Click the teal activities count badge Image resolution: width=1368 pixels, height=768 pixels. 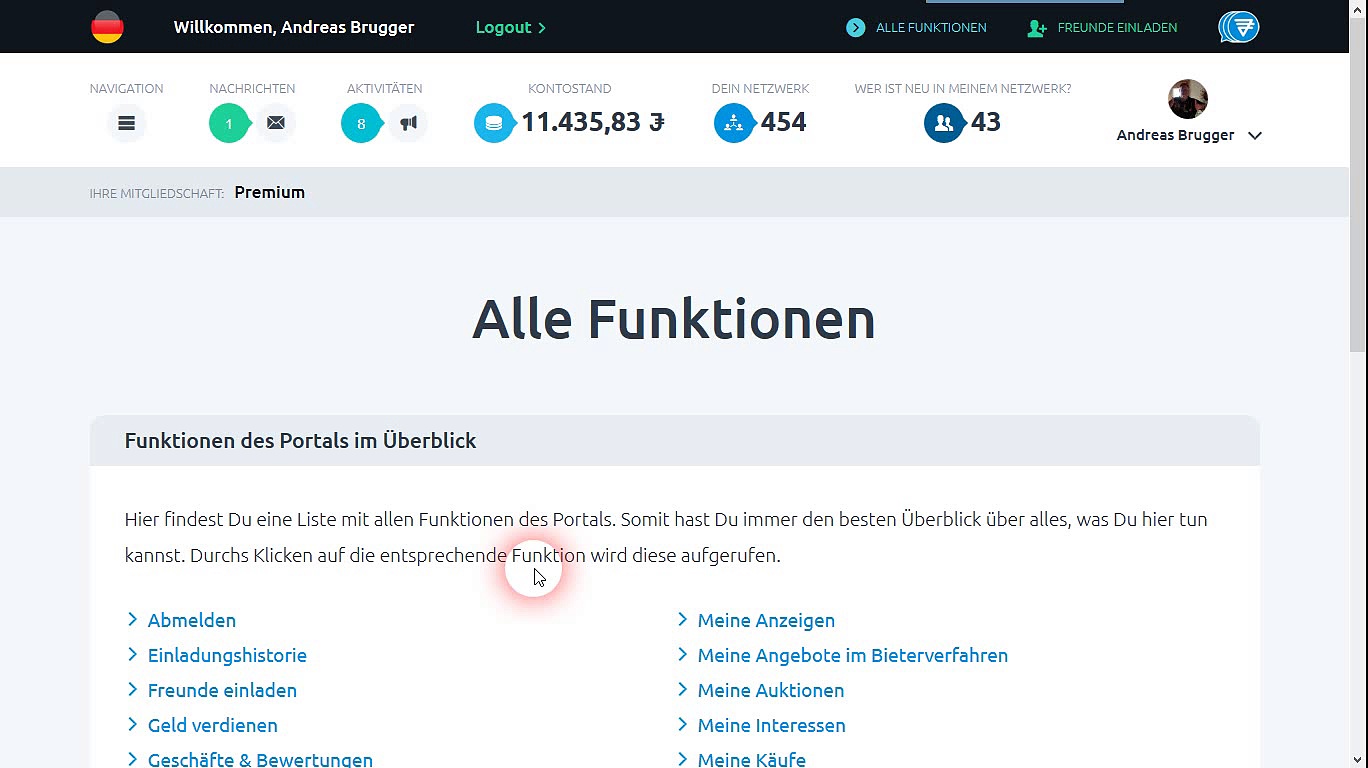click(361, 123)
